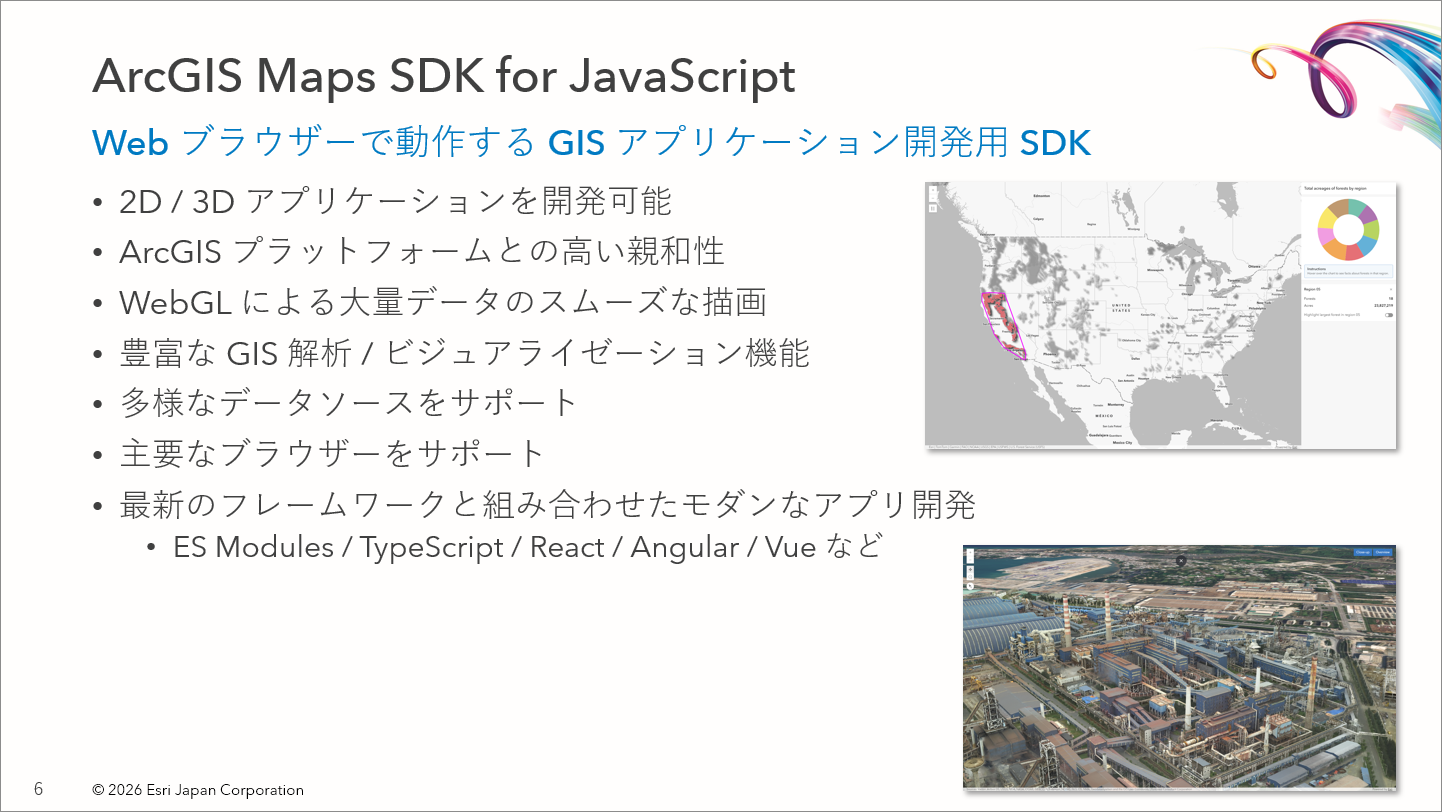Click the © 2026 Esri Japan Corporation footer
This screenshot has width=1442, height=812.
198,790
